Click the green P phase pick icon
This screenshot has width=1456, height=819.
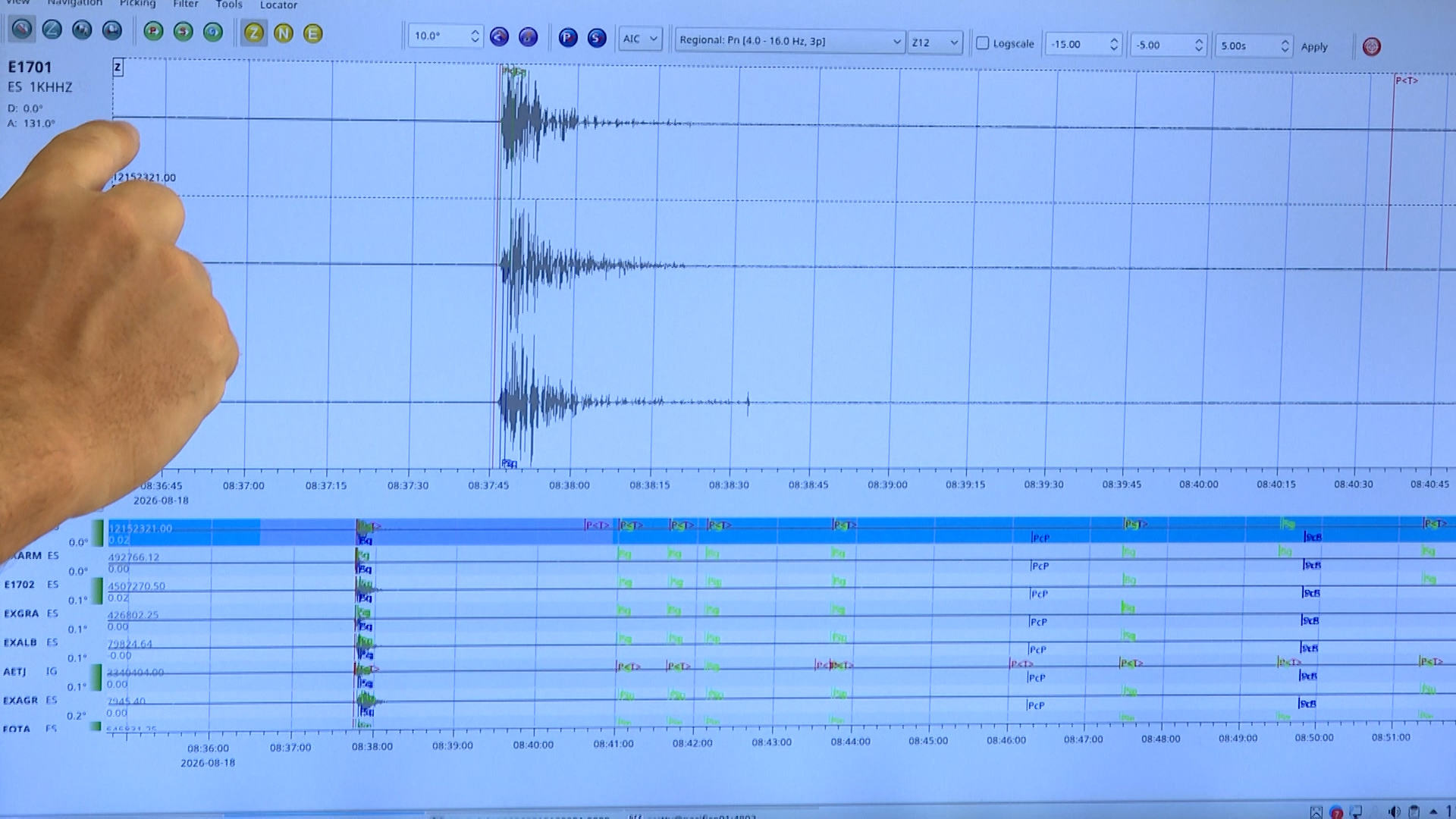[153, 32]
